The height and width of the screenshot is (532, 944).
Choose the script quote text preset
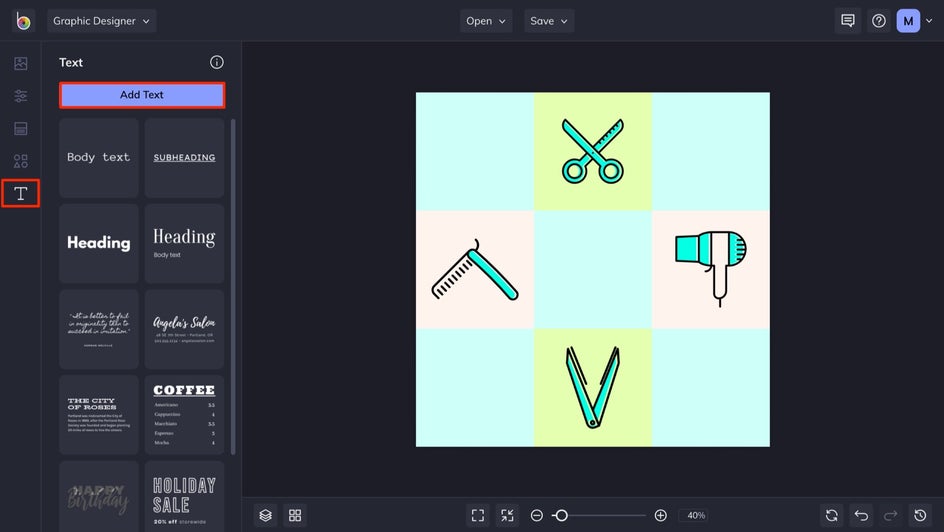[99, 329]
